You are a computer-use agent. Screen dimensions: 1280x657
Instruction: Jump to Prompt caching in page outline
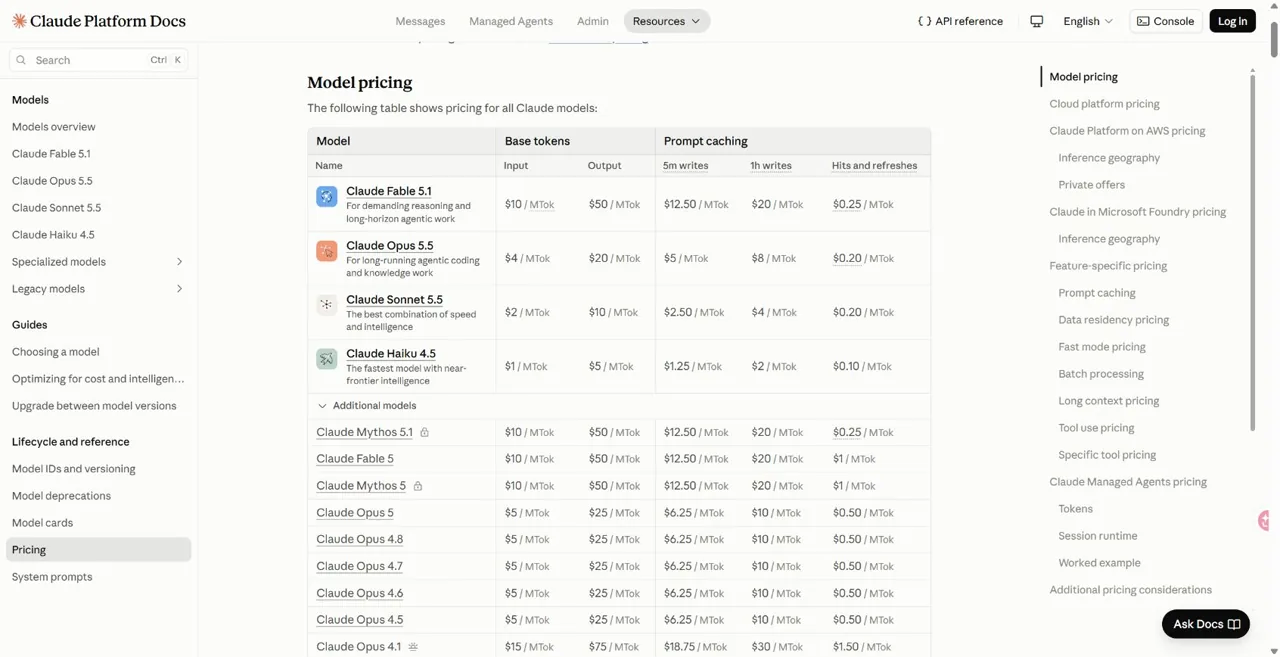click(x=1097, y=293)
